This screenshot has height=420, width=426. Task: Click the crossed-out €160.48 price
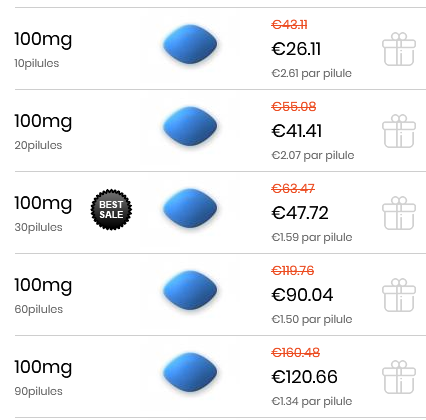[x=296, y=352]
